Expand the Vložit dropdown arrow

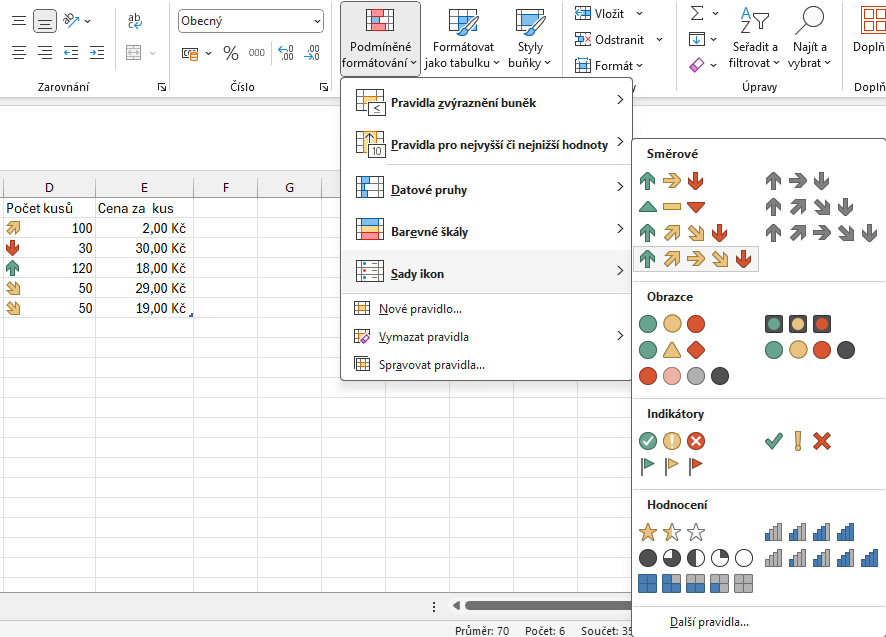pos(639,13)
